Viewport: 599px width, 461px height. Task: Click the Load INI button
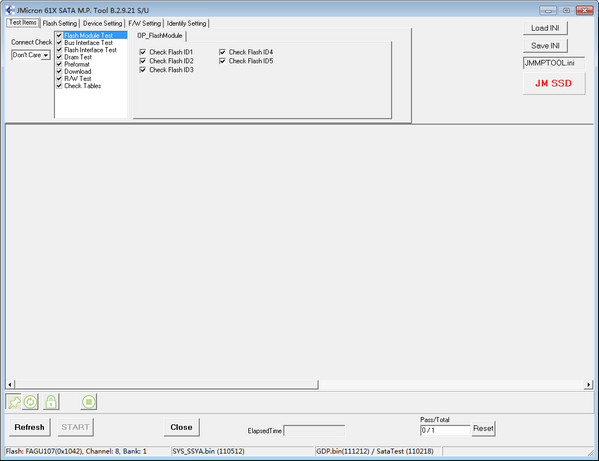click(545, 28)
